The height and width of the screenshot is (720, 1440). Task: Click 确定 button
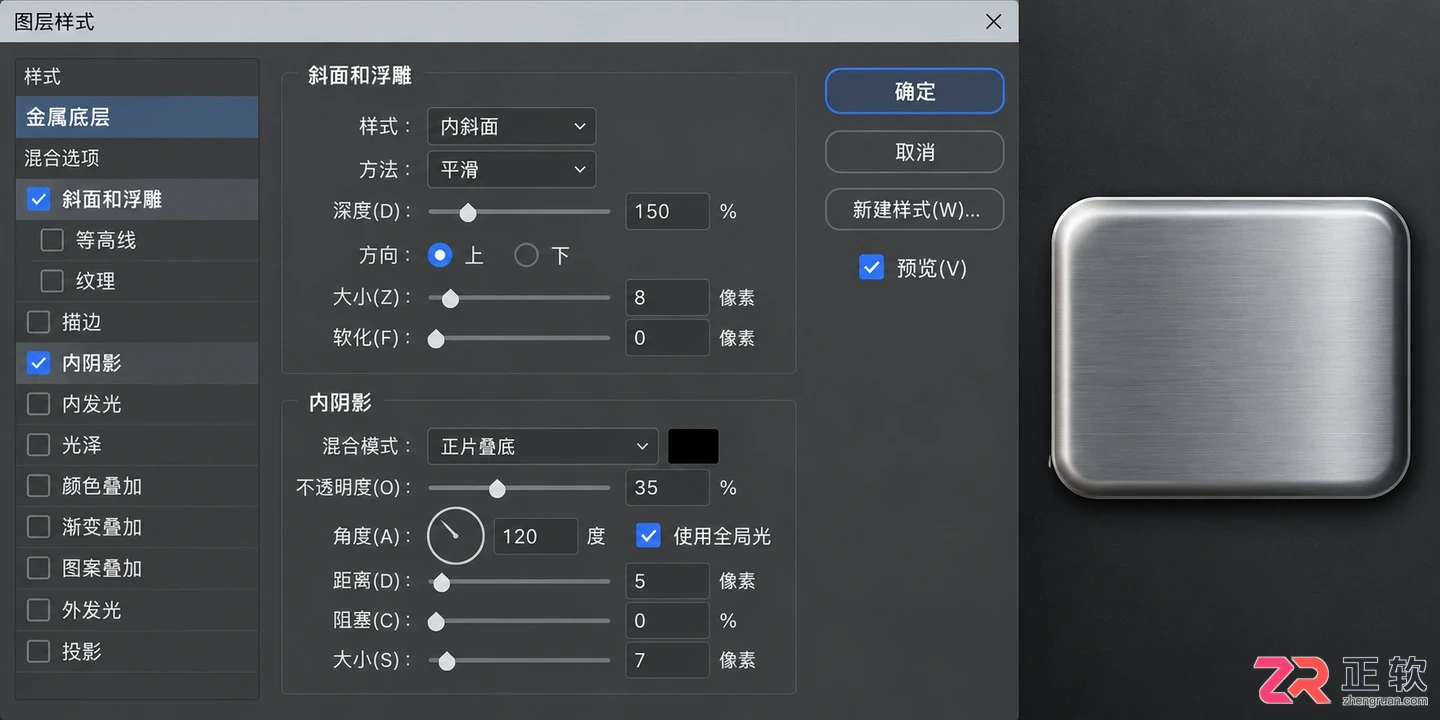point(914,91)
